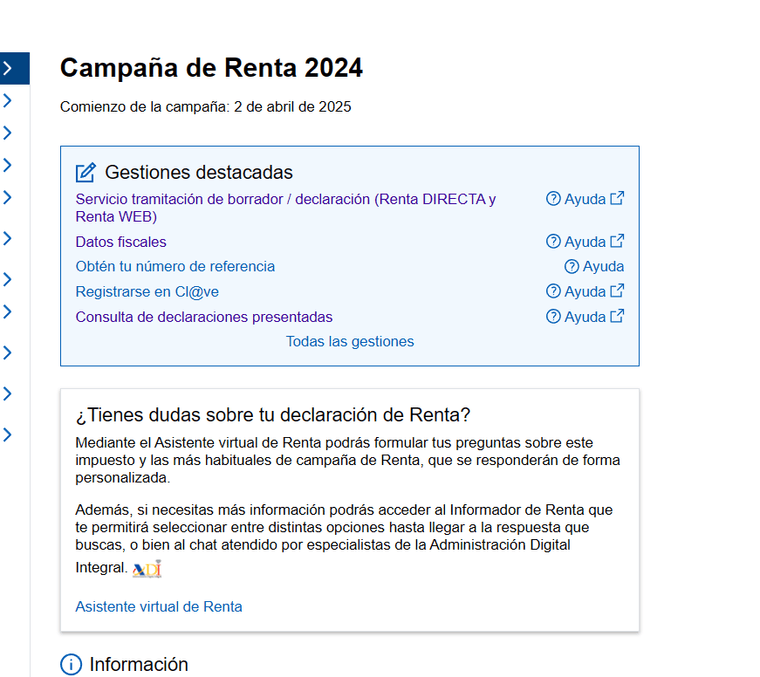Click the help question icon for número de referencia
Viewport: 760px width, 677px height.
click(x=571, y=267)
